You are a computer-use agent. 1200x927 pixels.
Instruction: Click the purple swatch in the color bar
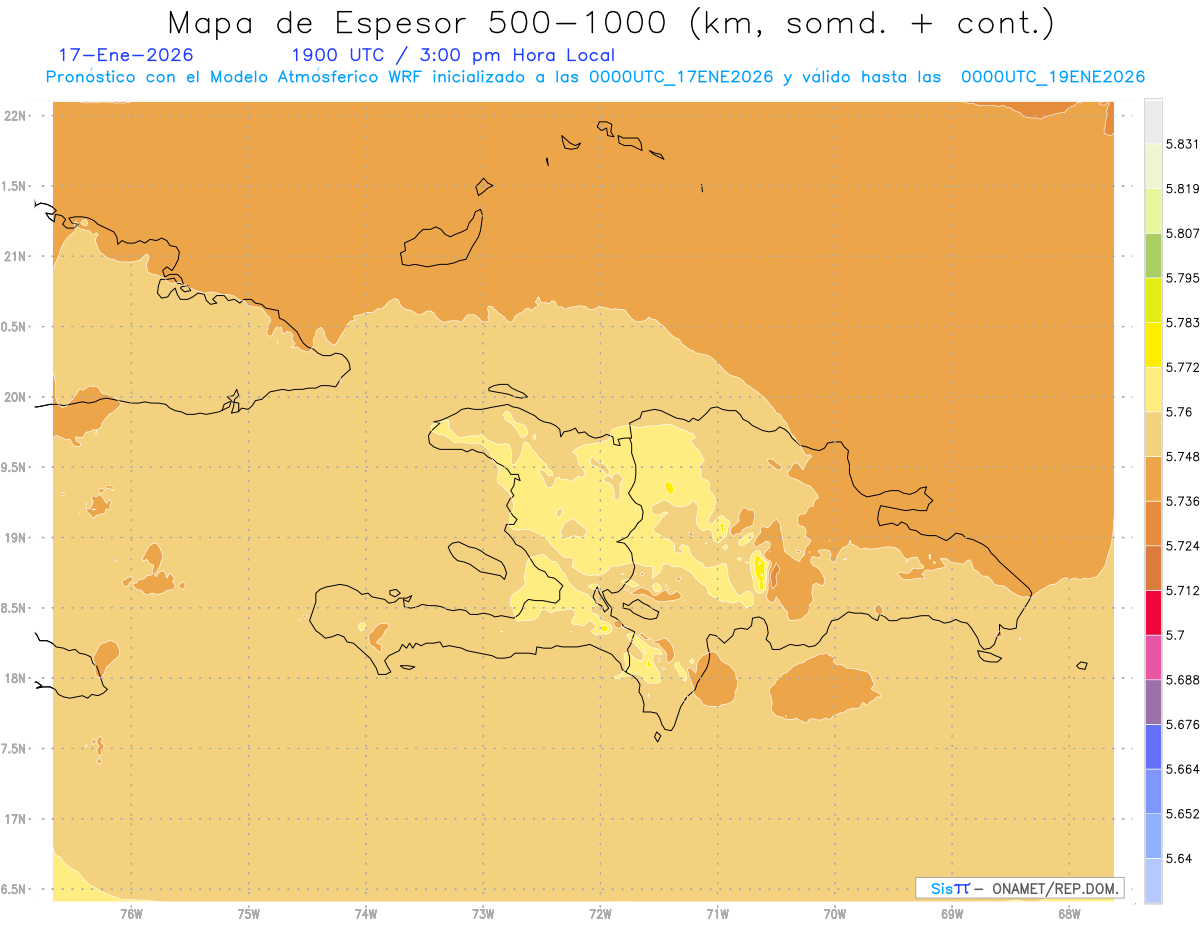coord(1153,702)
